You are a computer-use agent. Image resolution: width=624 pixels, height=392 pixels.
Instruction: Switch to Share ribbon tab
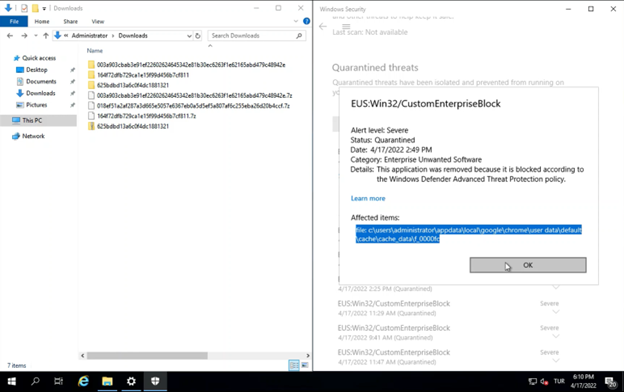(70, 21)
